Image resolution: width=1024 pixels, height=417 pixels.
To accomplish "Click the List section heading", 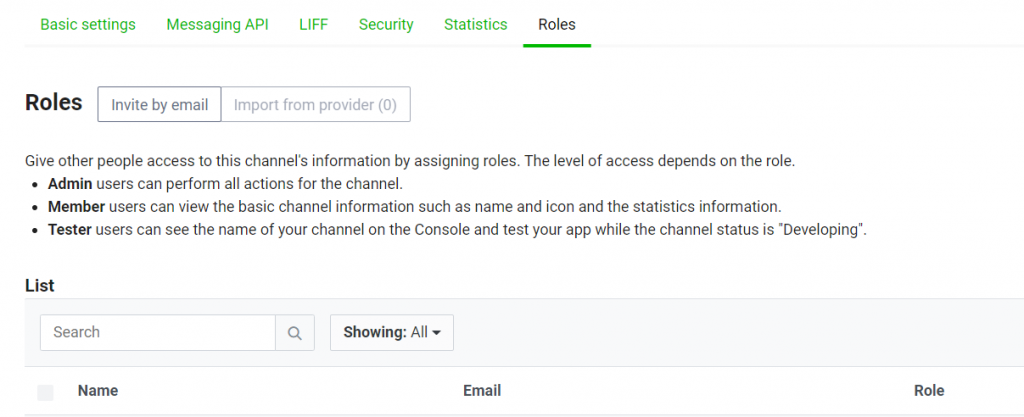I will click(x=40, y=286).
